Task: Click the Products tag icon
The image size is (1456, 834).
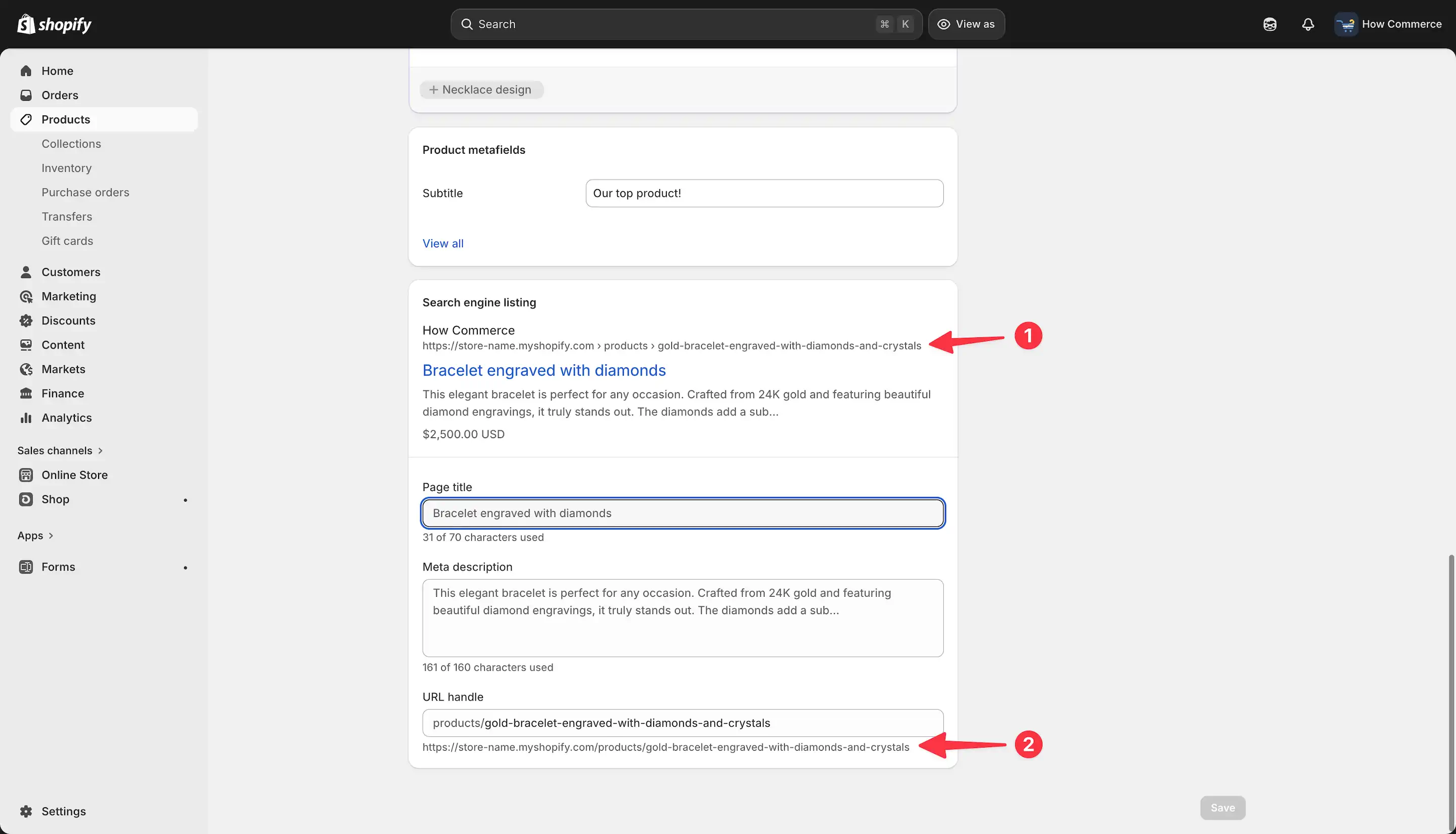Action: (x=26, y=119)
